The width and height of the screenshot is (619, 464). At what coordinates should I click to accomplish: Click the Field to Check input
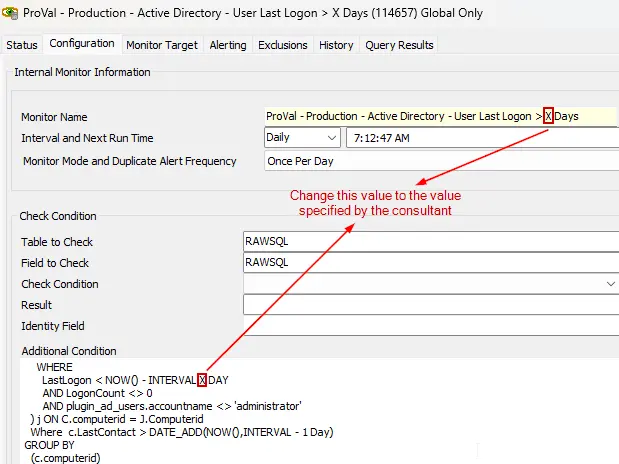pos(431,262)
